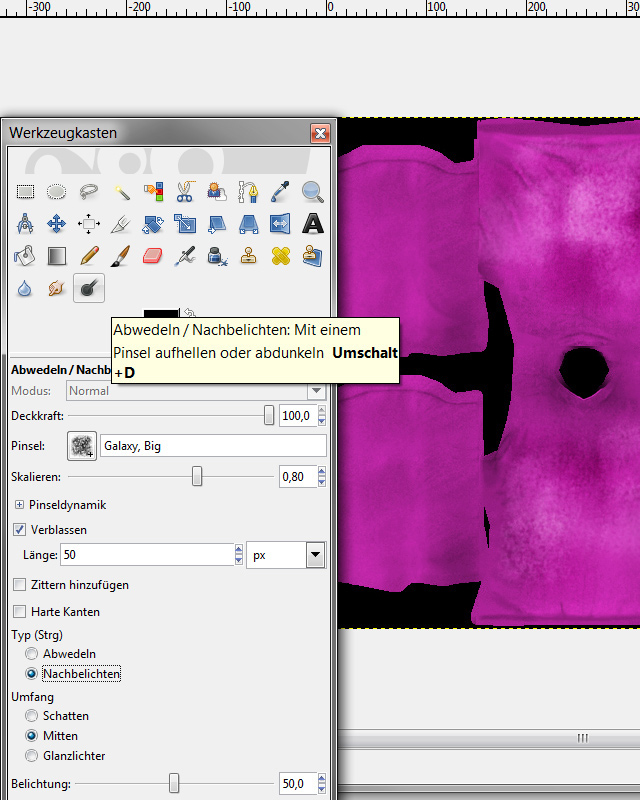This screenshot has width=640, height=800.
Task: Select the Measure compass tool
Action: click(x=25, y=224)
